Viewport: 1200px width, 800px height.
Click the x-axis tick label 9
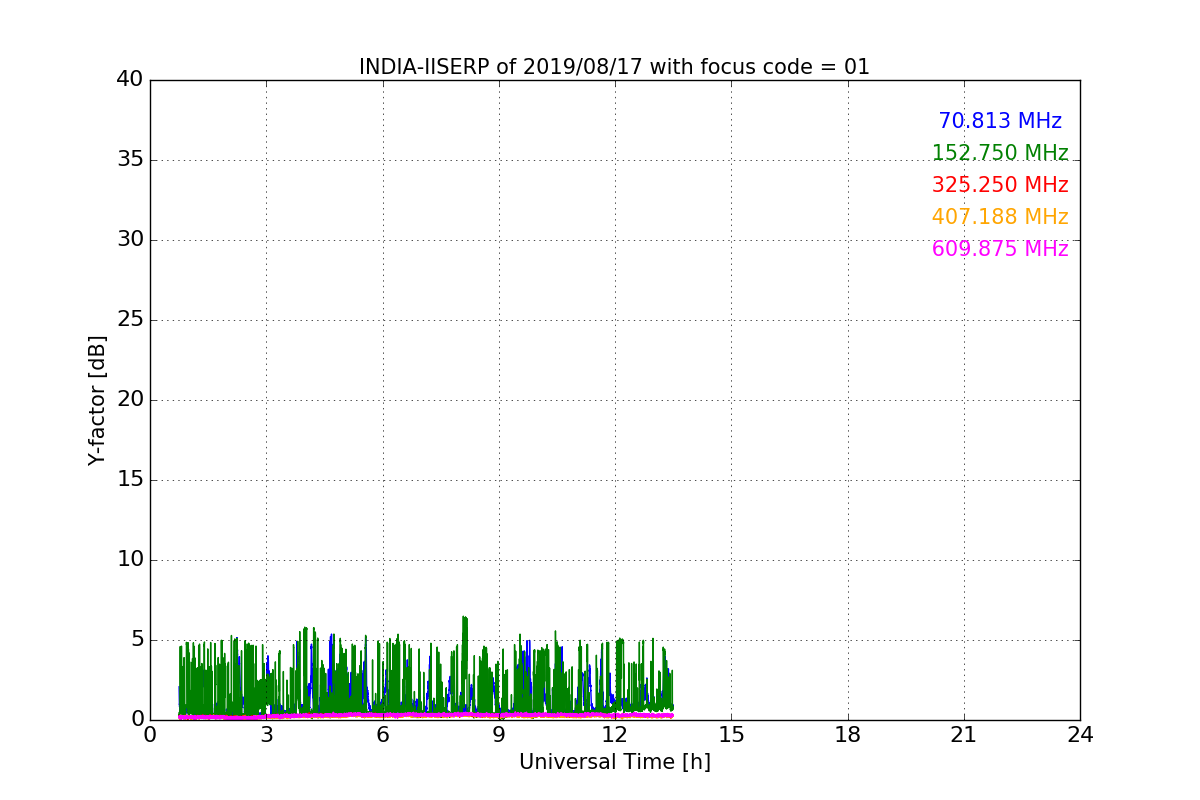(499, 735)
